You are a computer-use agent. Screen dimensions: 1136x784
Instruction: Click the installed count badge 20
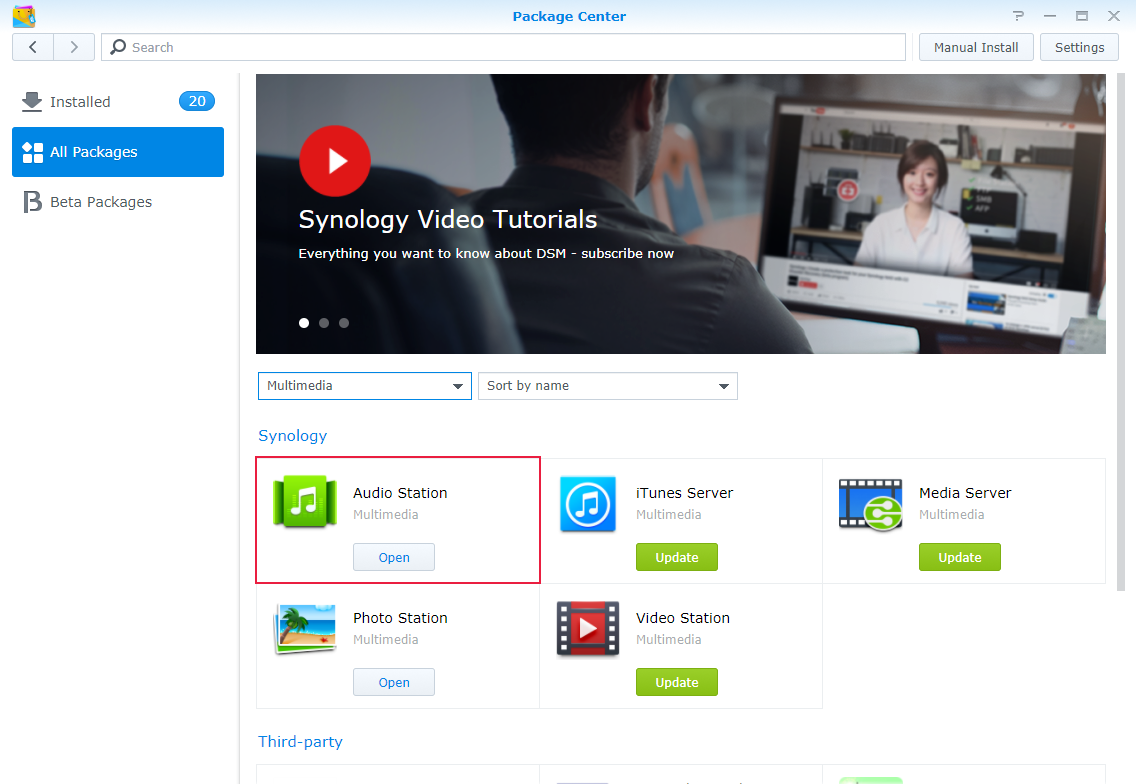tap(197, 101)
